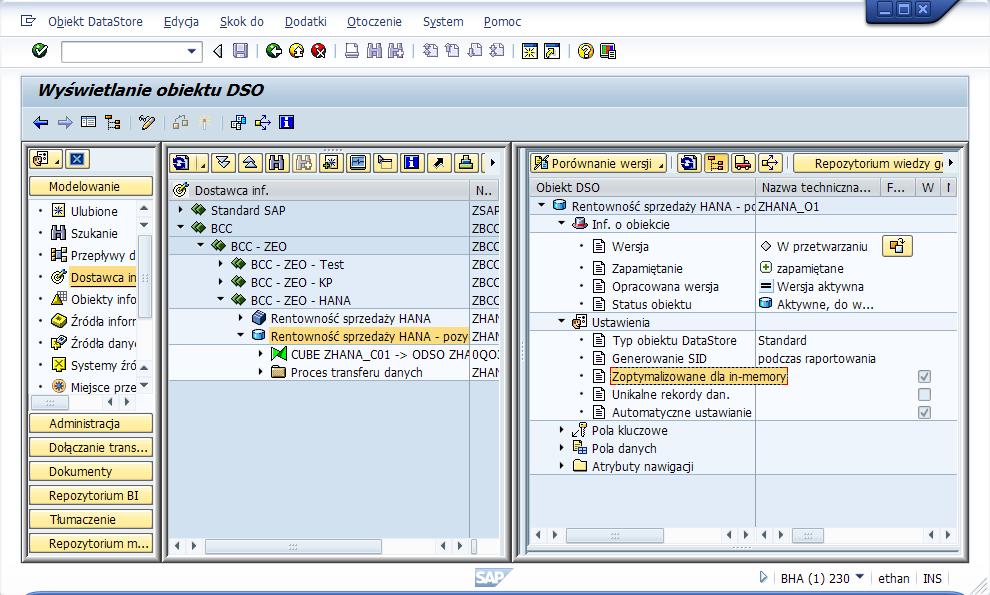Click the version switch button next to W przetwarzaniu
990x595 pixels.
click(897, 246)
